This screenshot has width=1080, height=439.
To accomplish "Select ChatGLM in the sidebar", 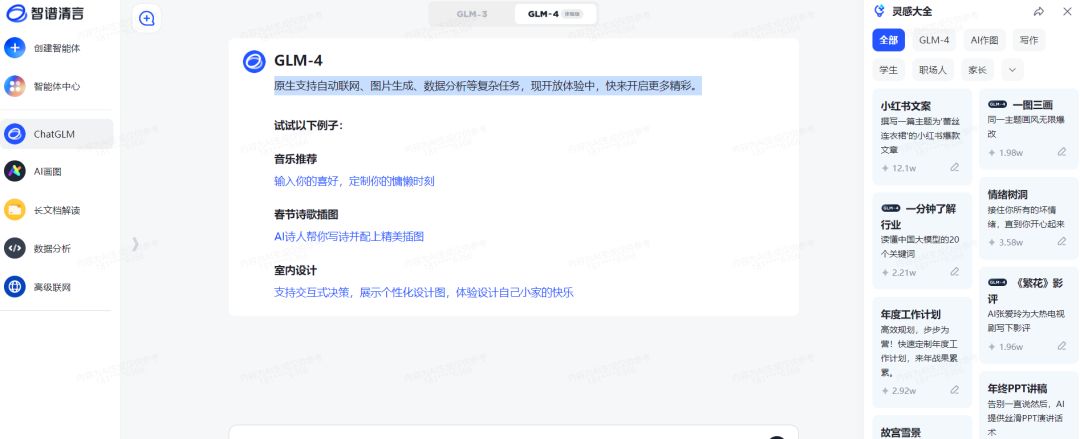I will pos(56,134).
